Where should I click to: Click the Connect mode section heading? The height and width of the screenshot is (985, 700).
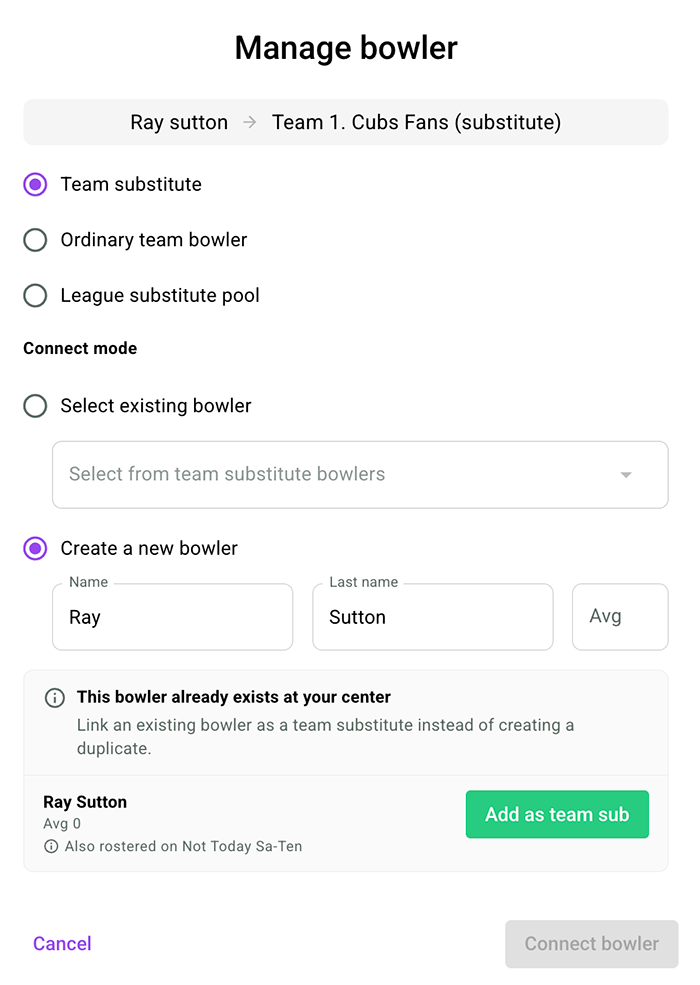coord(80,348)
